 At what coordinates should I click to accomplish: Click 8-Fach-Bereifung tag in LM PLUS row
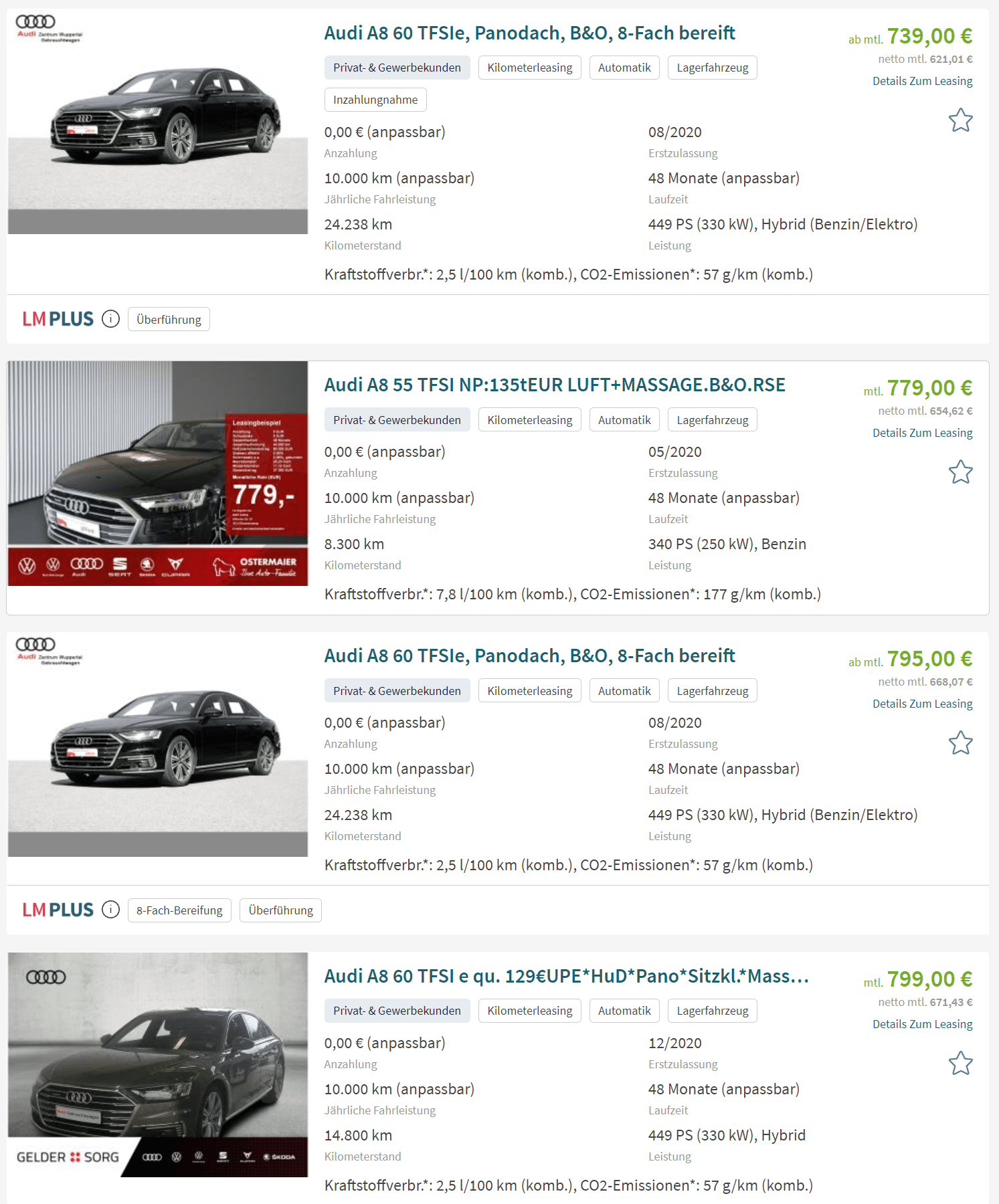(179, 910)
